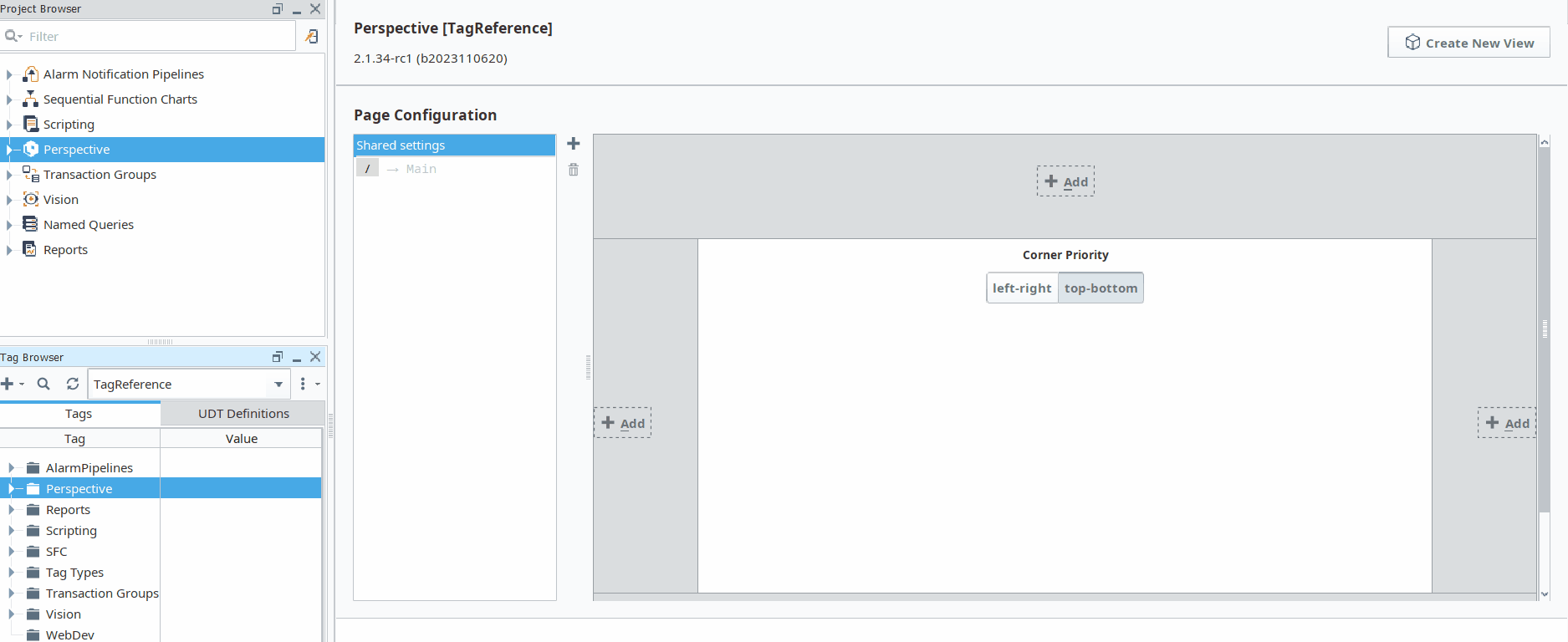This screenshot has width=1568, height=642.
Task: Add a view to the left dock
Action: (623, 423)
